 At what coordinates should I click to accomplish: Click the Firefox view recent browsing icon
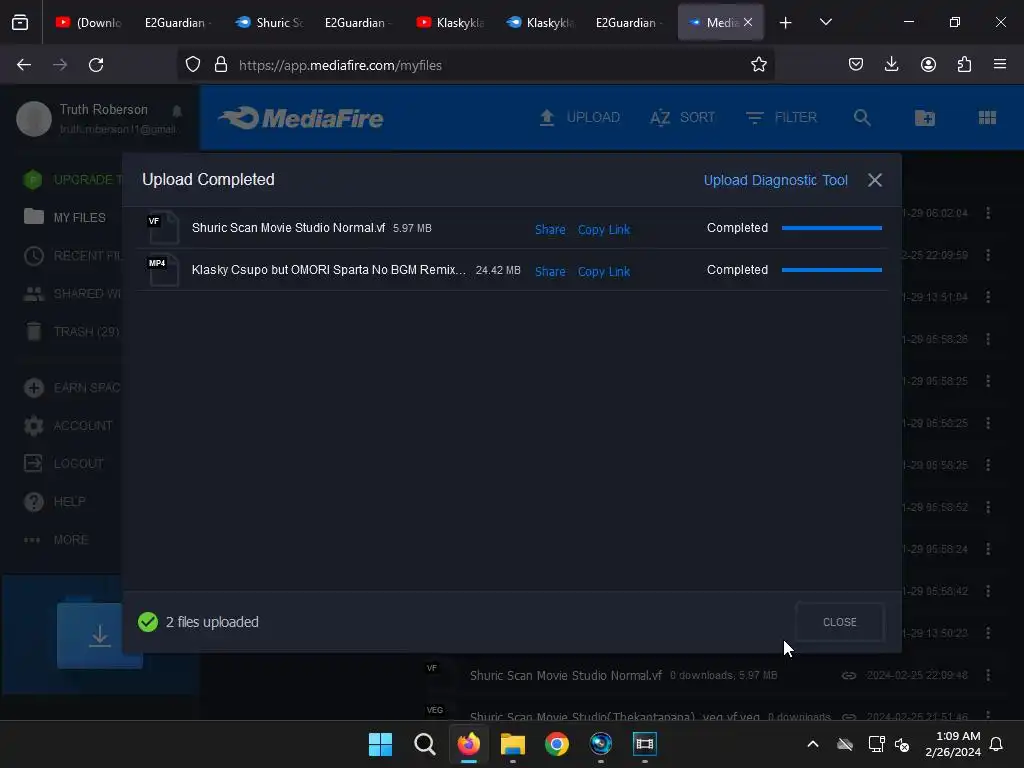20,22
